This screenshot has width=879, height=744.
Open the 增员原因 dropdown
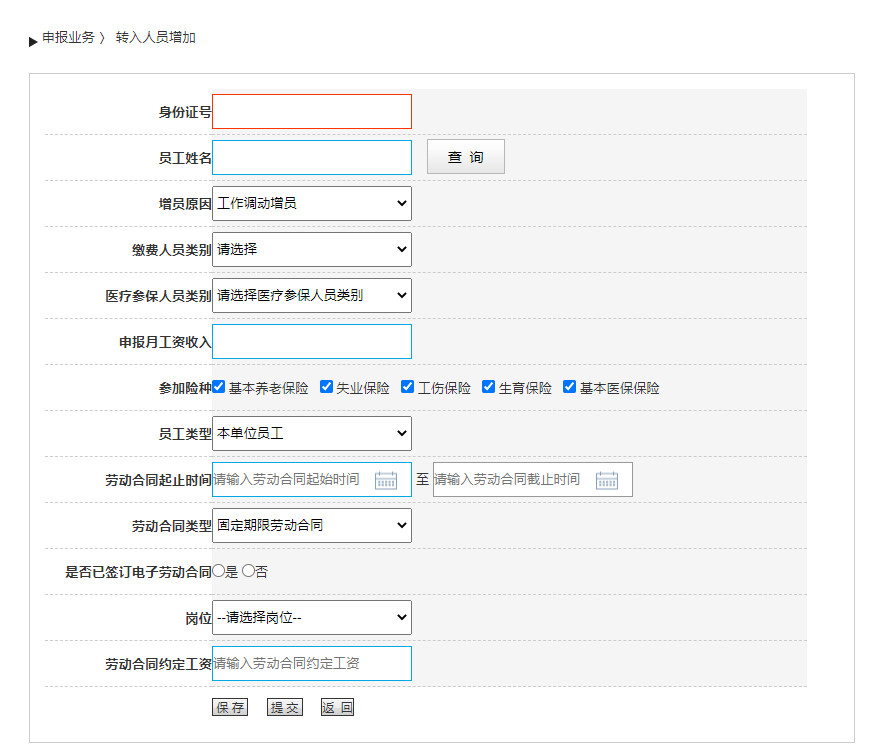312,203
